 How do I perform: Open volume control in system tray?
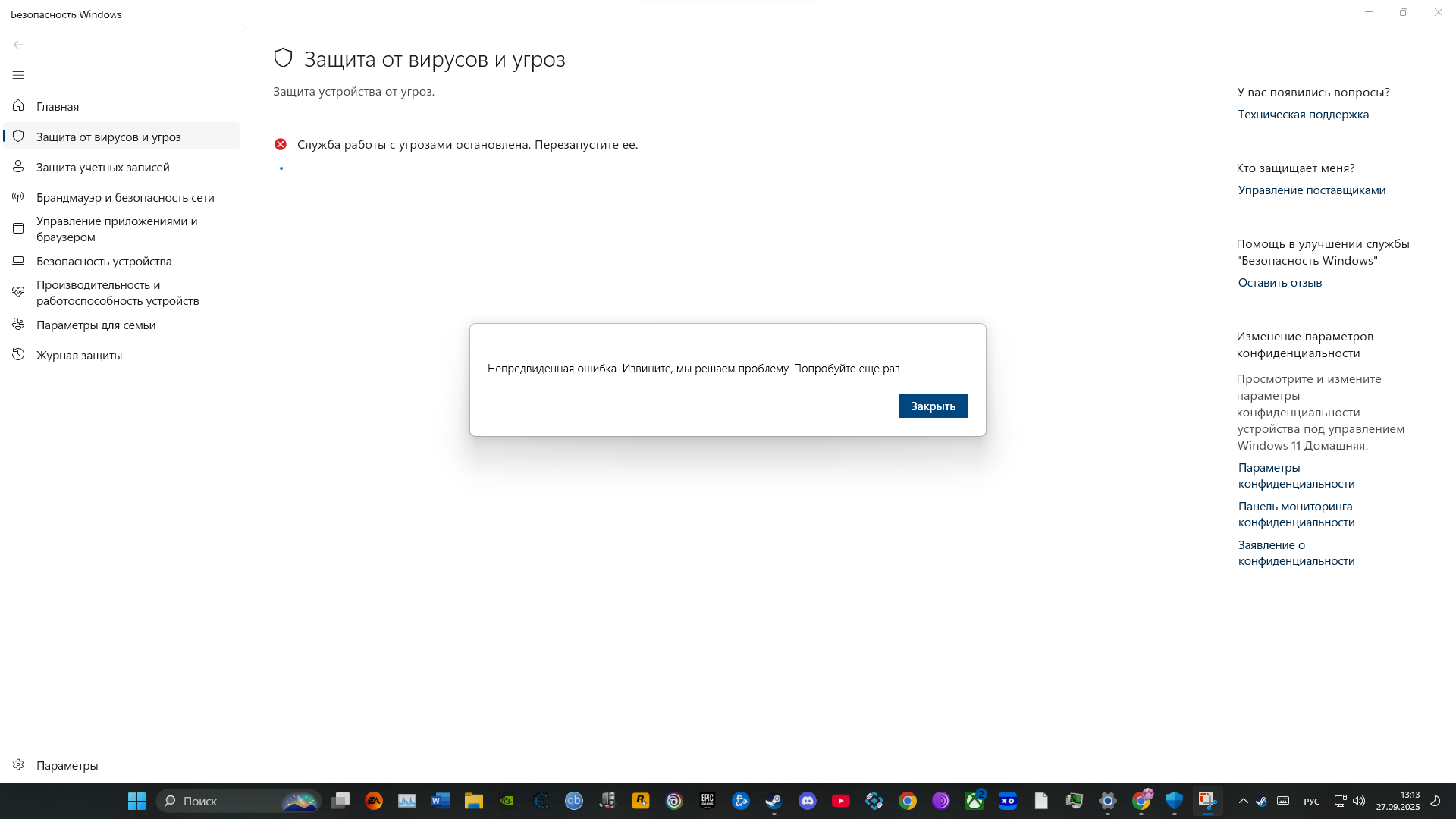pos(1359,801)
